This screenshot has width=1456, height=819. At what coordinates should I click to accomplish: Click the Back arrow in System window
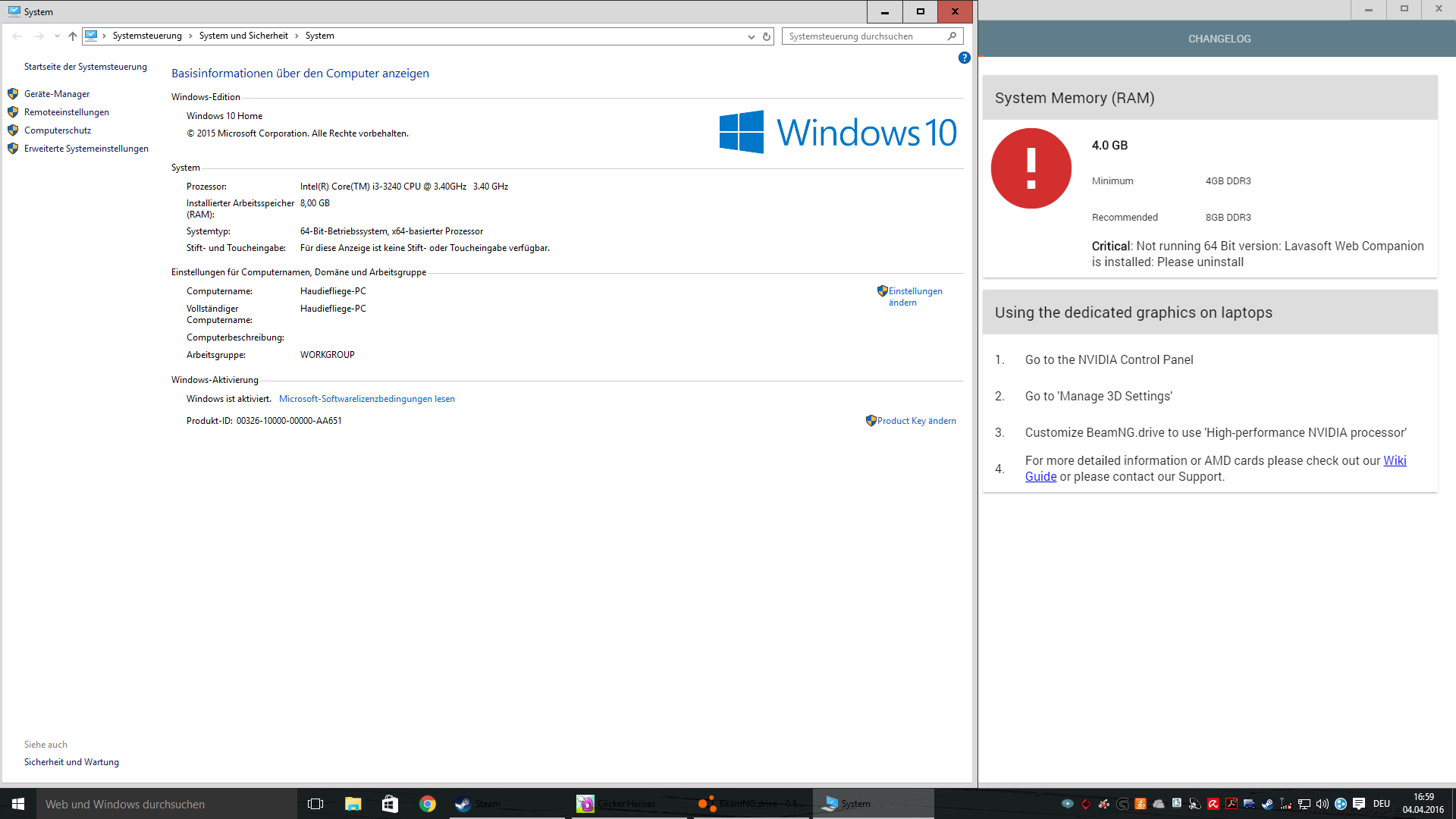click(x=17, y=36)
